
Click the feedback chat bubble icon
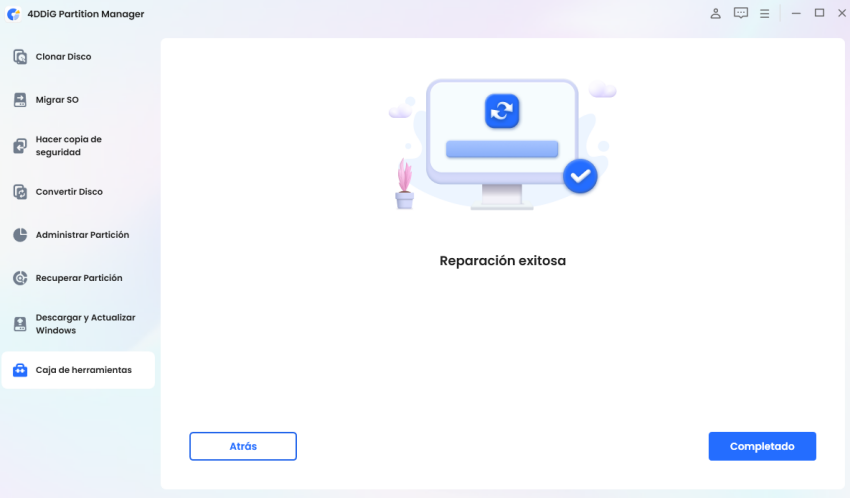pyautogui.click(x=740, y=14)
